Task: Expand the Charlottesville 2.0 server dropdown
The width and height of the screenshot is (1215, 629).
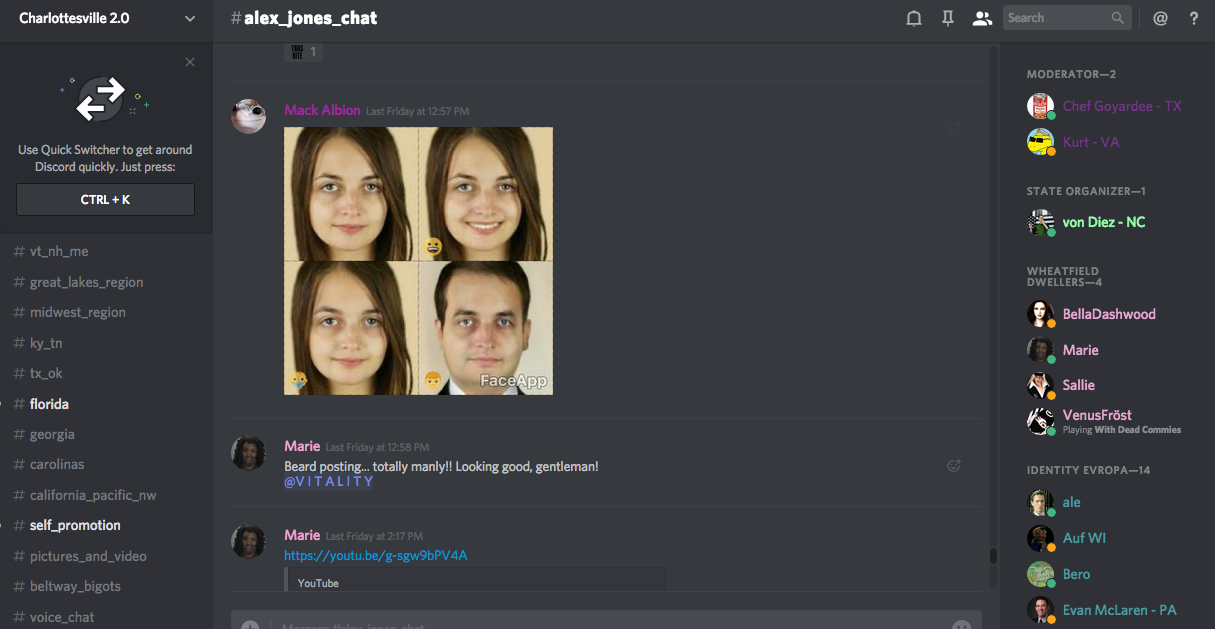Action: point(190,18)
